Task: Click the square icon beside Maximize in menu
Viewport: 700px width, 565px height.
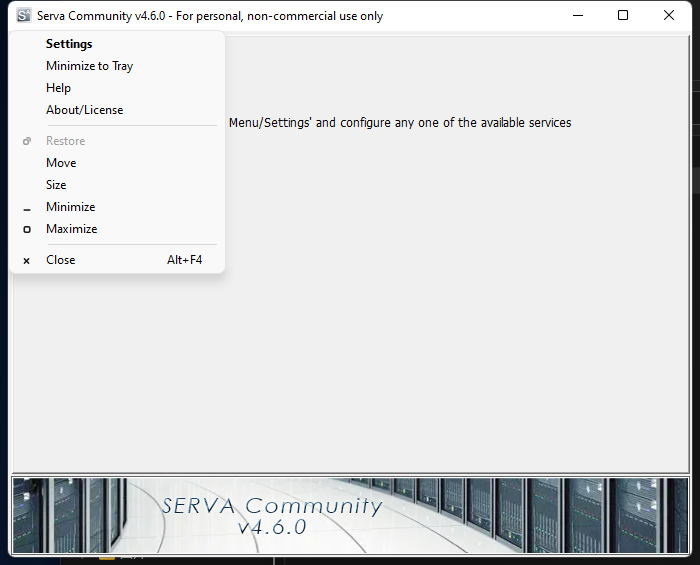Action: click(27, 229)
